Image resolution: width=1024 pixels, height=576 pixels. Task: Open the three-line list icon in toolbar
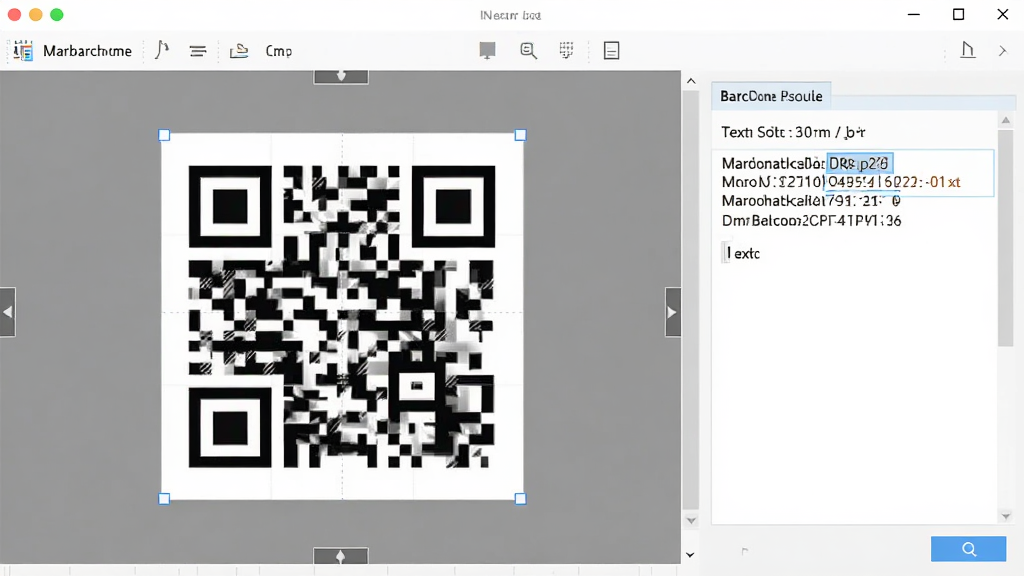tap(198, 51)
